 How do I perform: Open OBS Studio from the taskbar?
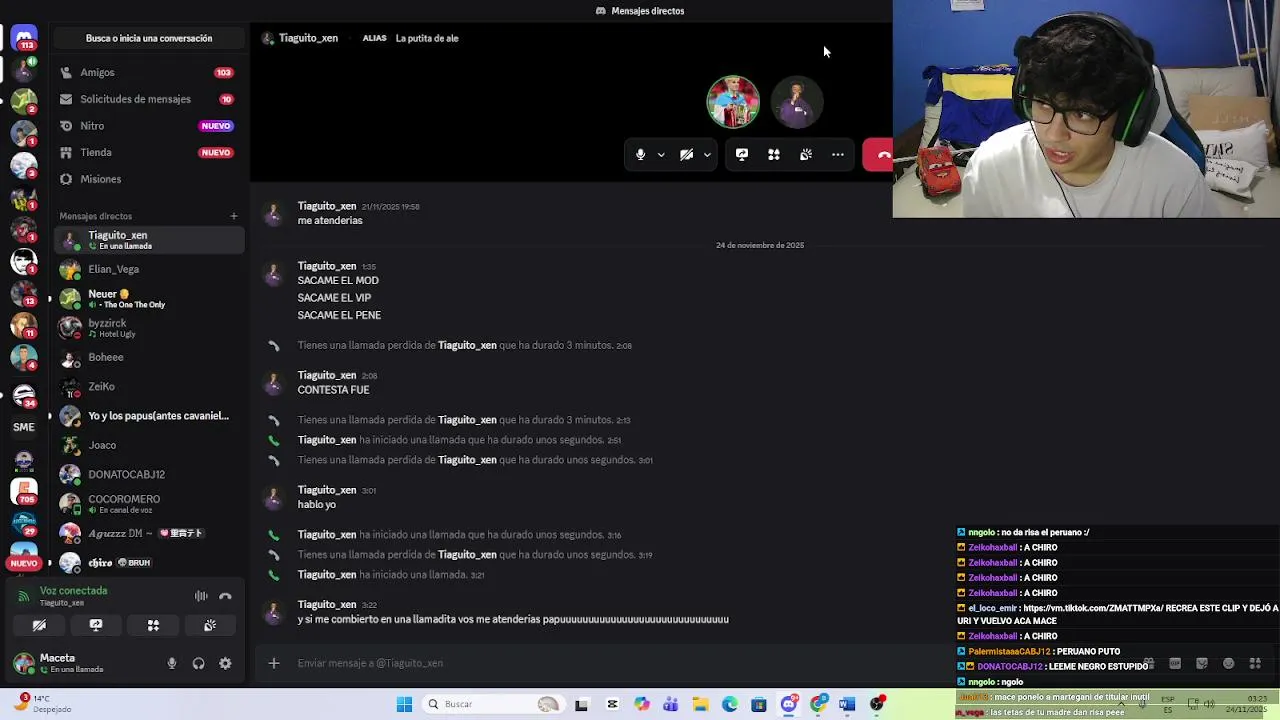coord(877,705)
